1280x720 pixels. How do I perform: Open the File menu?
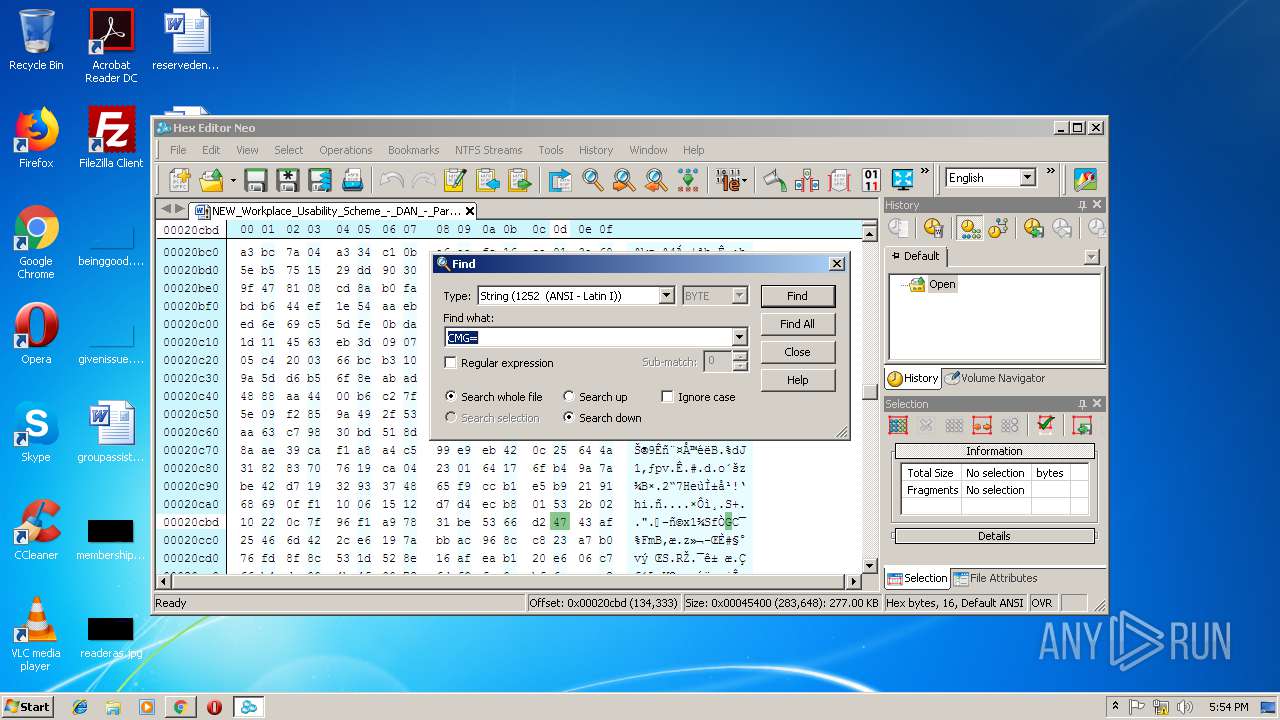tap(178, 150)
